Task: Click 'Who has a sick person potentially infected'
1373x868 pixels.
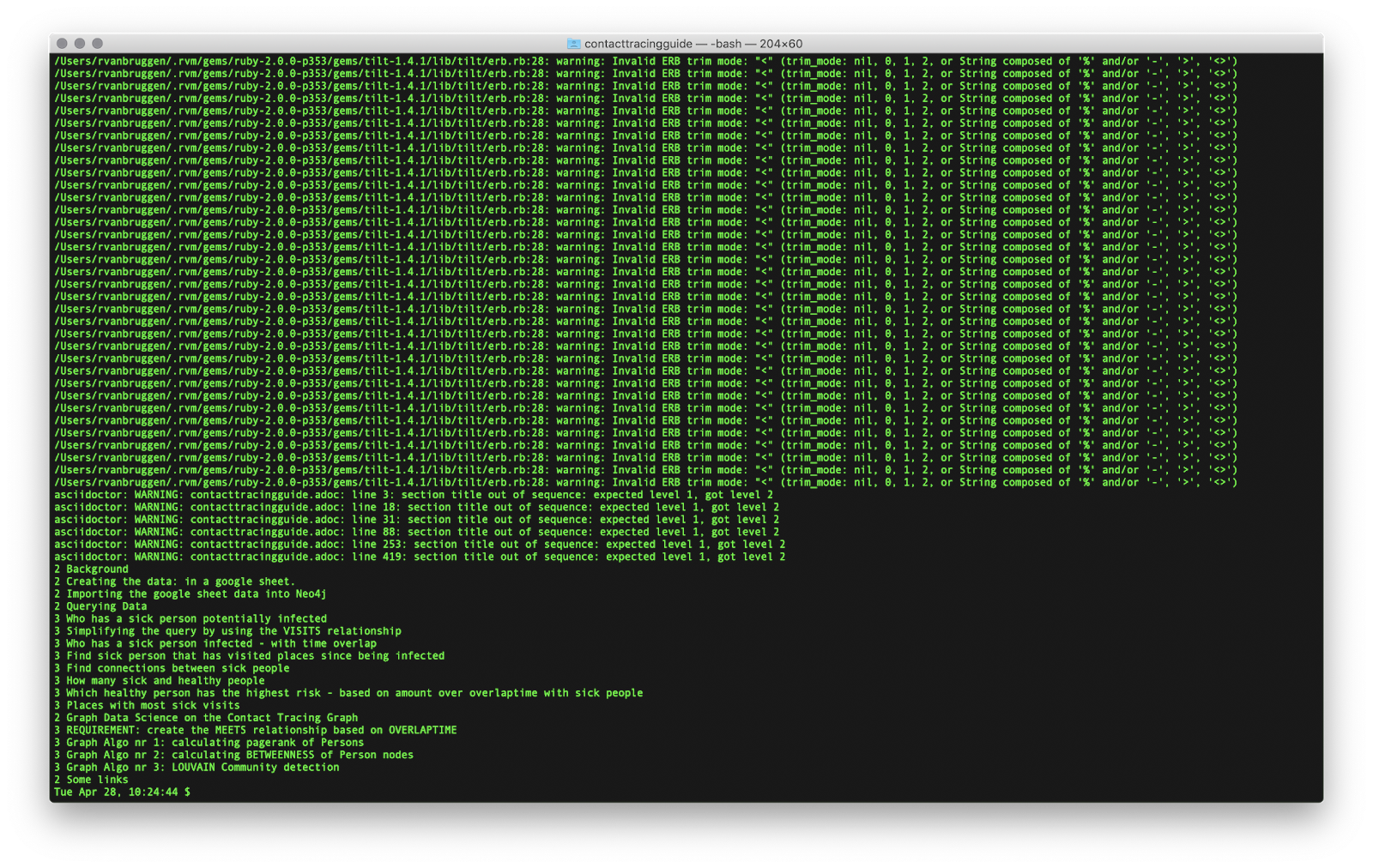Action: 197,618
